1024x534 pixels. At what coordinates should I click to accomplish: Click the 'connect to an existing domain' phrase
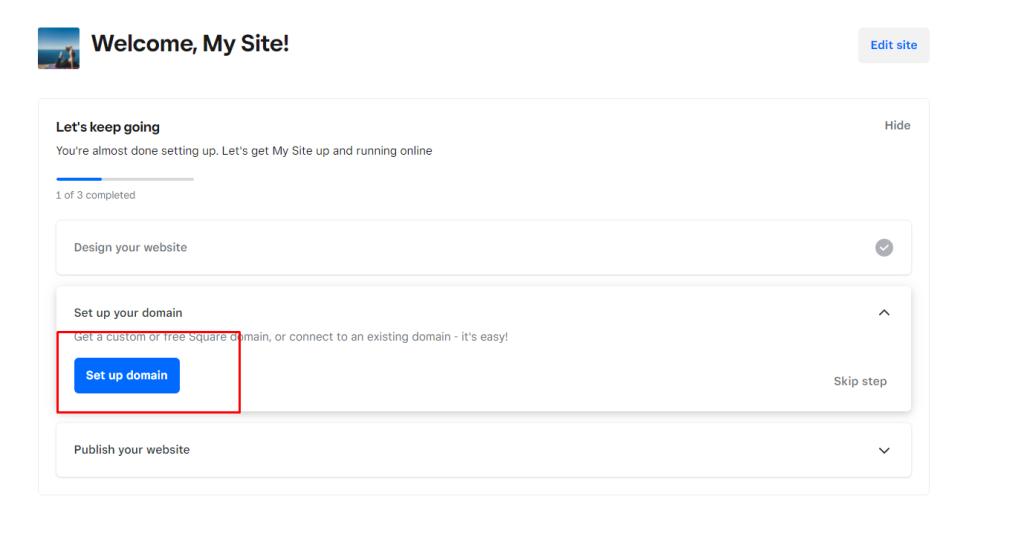click(365, 337)
